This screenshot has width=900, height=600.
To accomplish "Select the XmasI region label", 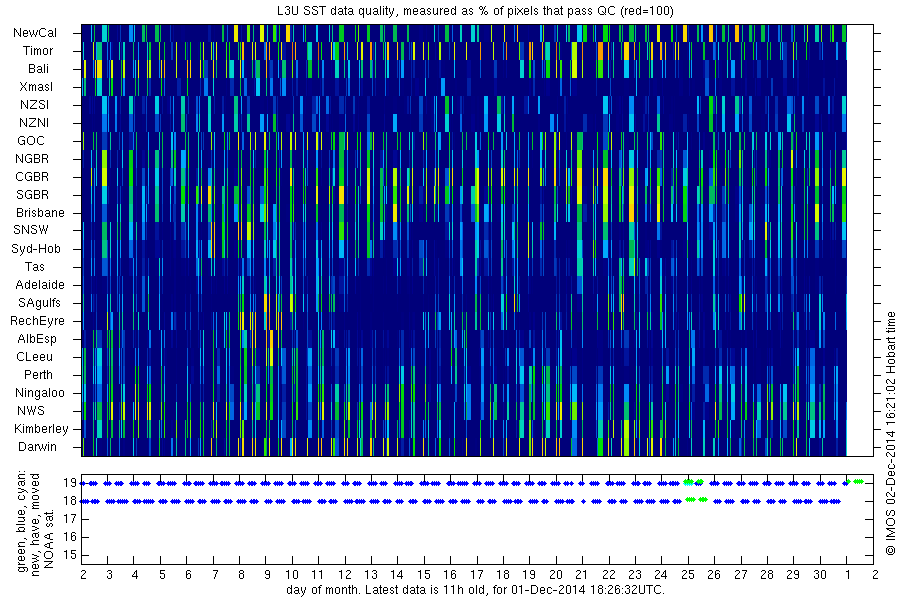I will [36, 87].
